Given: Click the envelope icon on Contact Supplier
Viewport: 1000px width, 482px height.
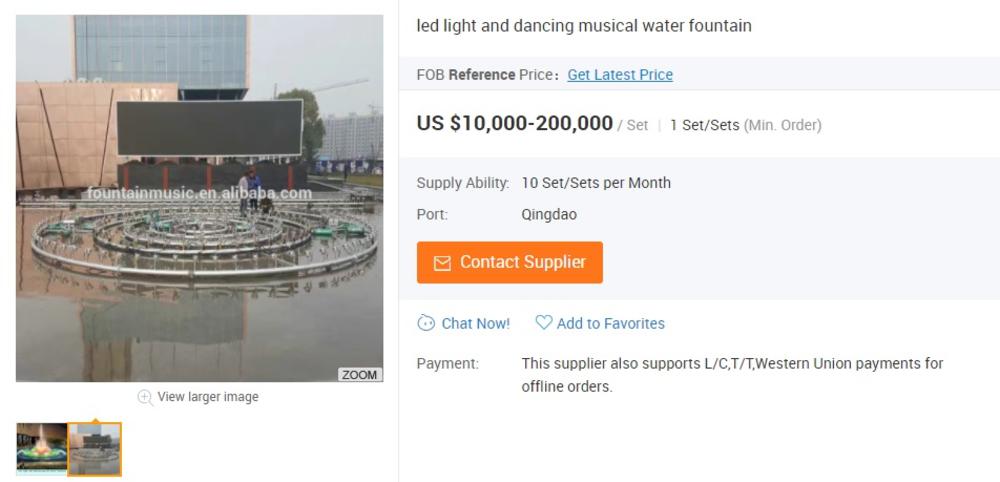Looking at the screenshot, I should [x=442, y=263].
